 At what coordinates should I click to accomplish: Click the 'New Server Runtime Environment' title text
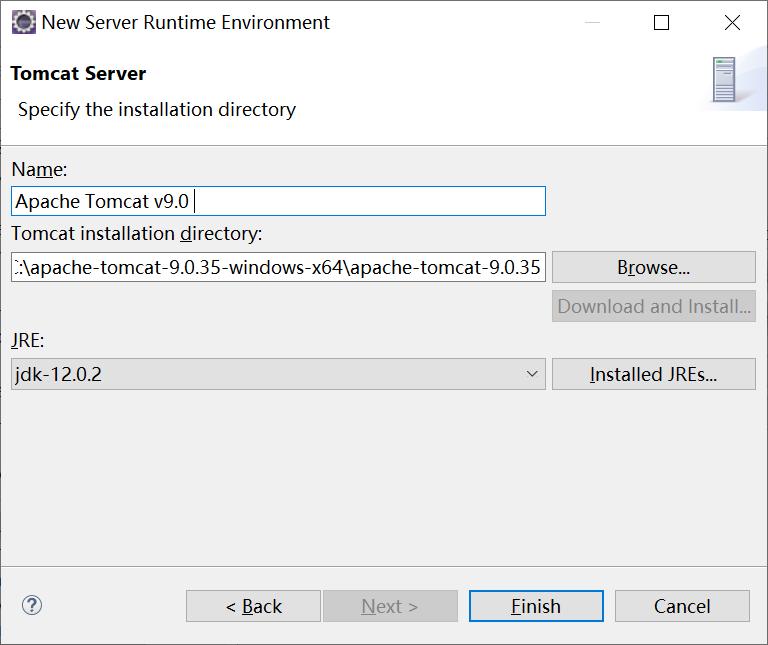(186, 23)
